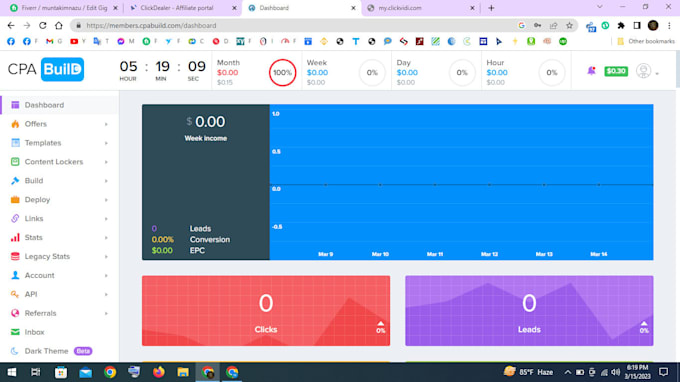The image size is (680, 382).
Task: Switch to the Fiverr Edit Gig tab
Action: click(x=64, y=8)
